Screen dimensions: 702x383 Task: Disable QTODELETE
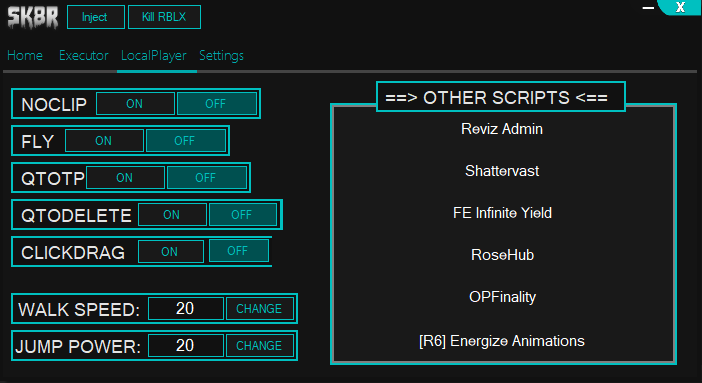click(243, 215)
